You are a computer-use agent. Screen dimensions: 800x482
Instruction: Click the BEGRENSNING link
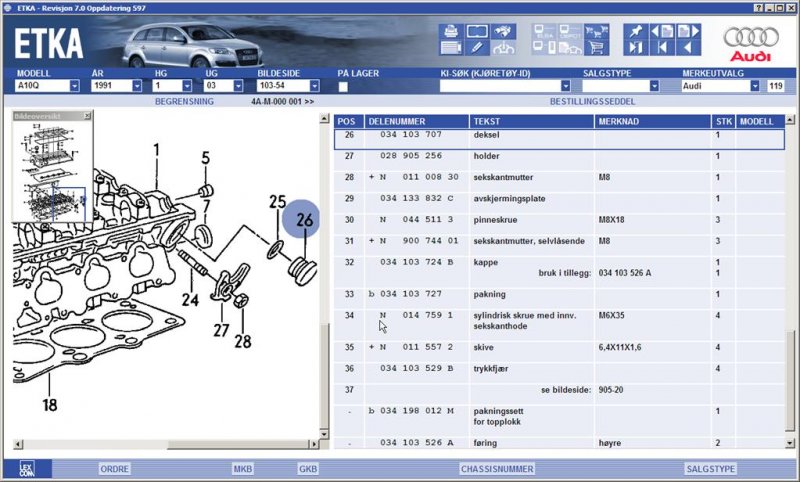(184, 102)
